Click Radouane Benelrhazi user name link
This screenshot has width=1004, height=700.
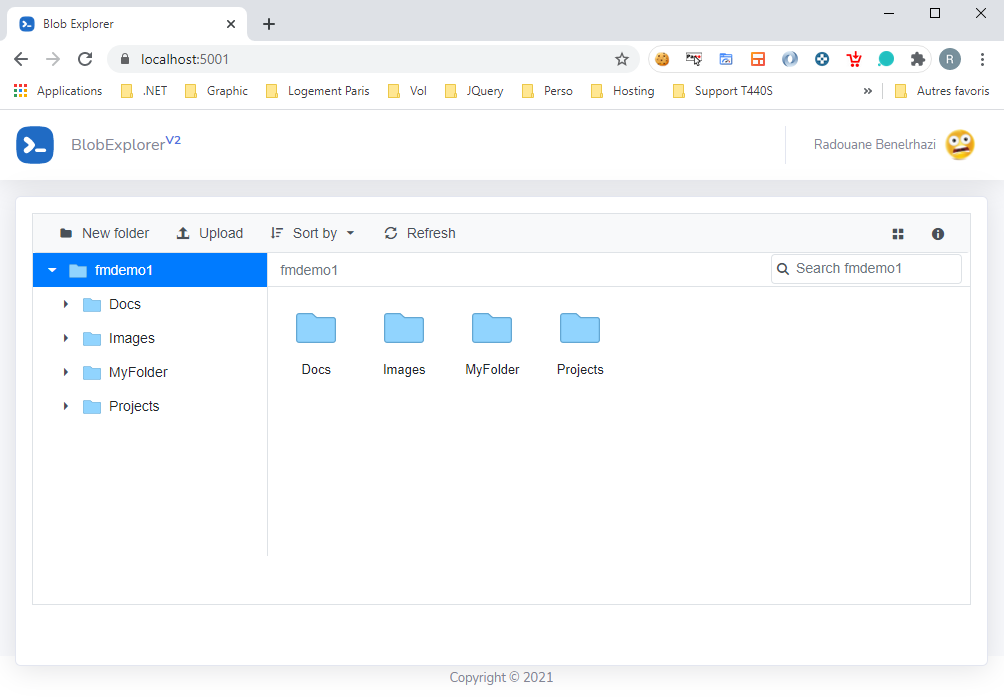tap(874, 144)
